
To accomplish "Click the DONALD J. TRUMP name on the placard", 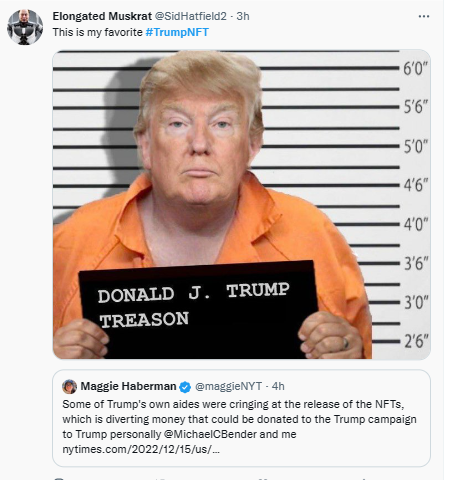I will pos(194,292).
